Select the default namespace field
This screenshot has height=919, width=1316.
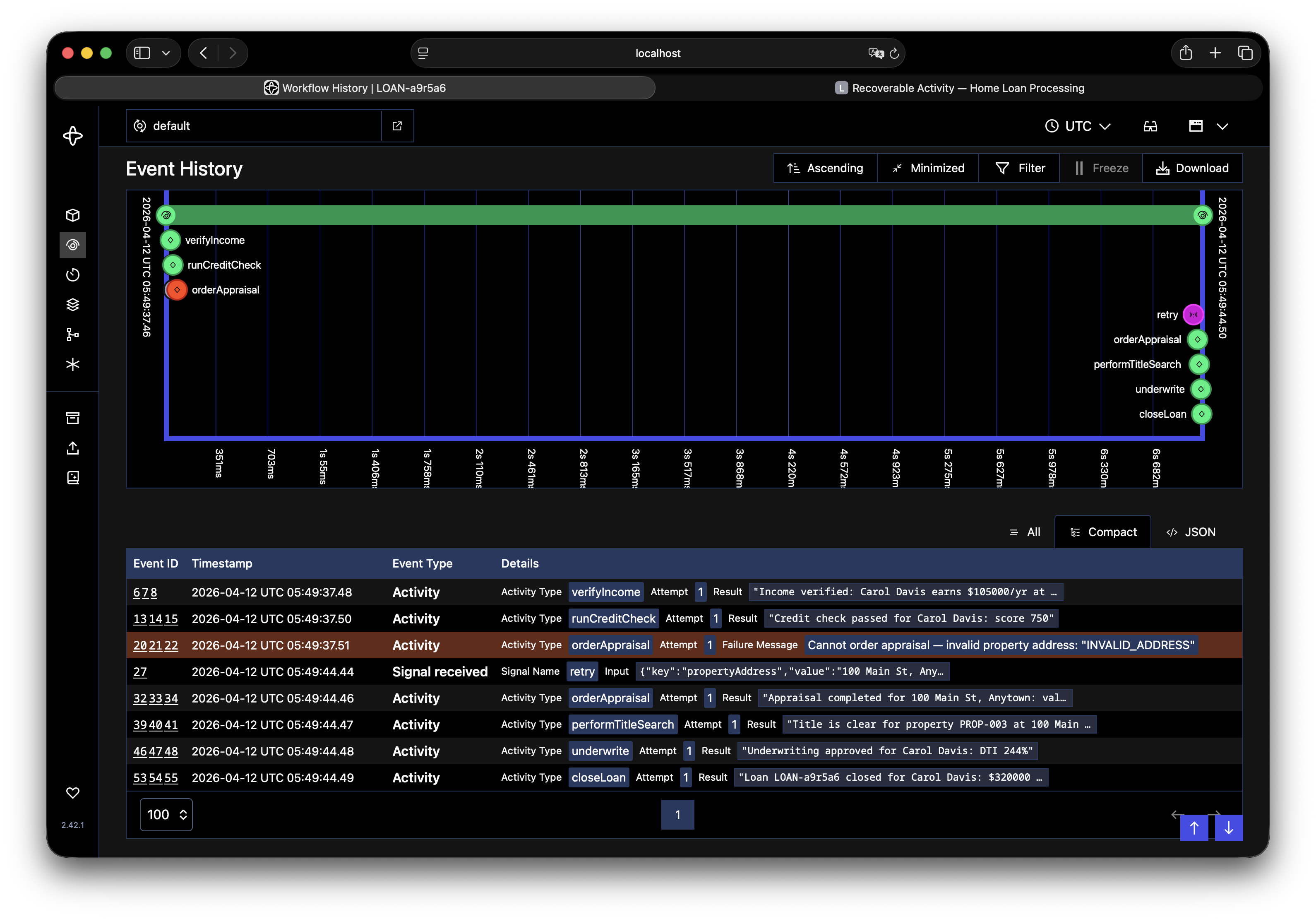pyautogui.click(x=254, y=125)
